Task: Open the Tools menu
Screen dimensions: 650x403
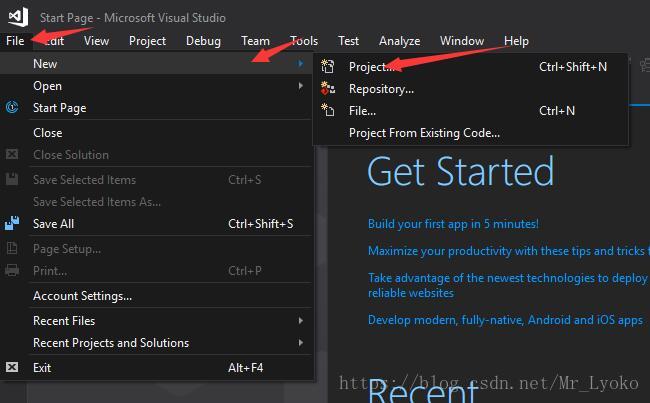Action: click(x=304, y=41)
